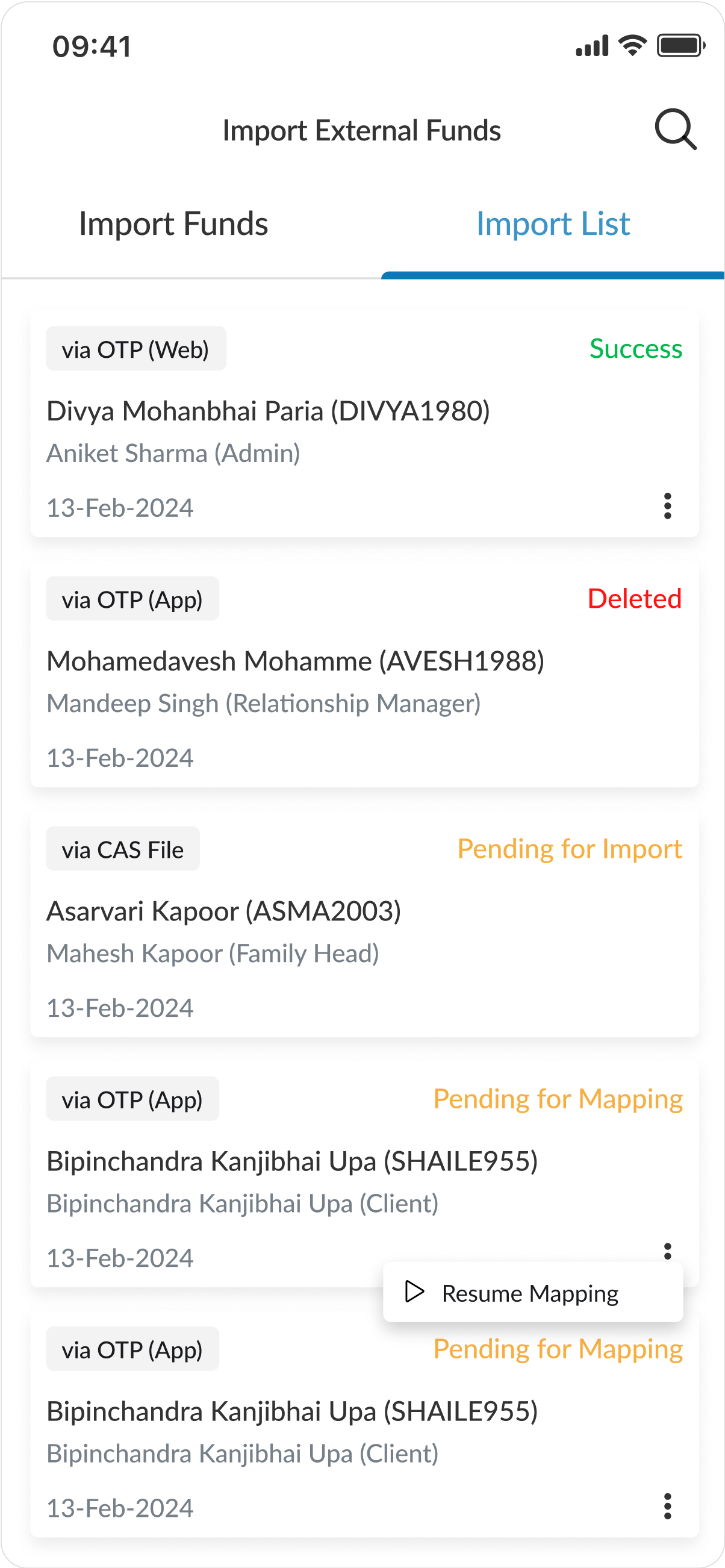
Task: Click the Success status label
Action: click(x=636, y=349)
